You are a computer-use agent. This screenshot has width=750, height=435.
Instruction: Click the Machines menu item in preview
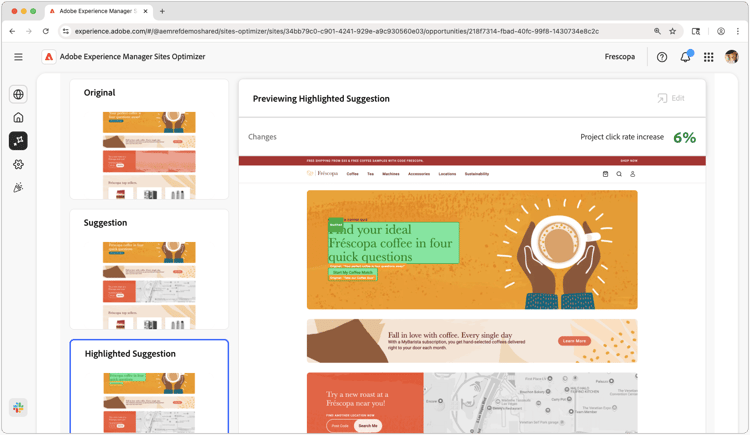point(391,174)
